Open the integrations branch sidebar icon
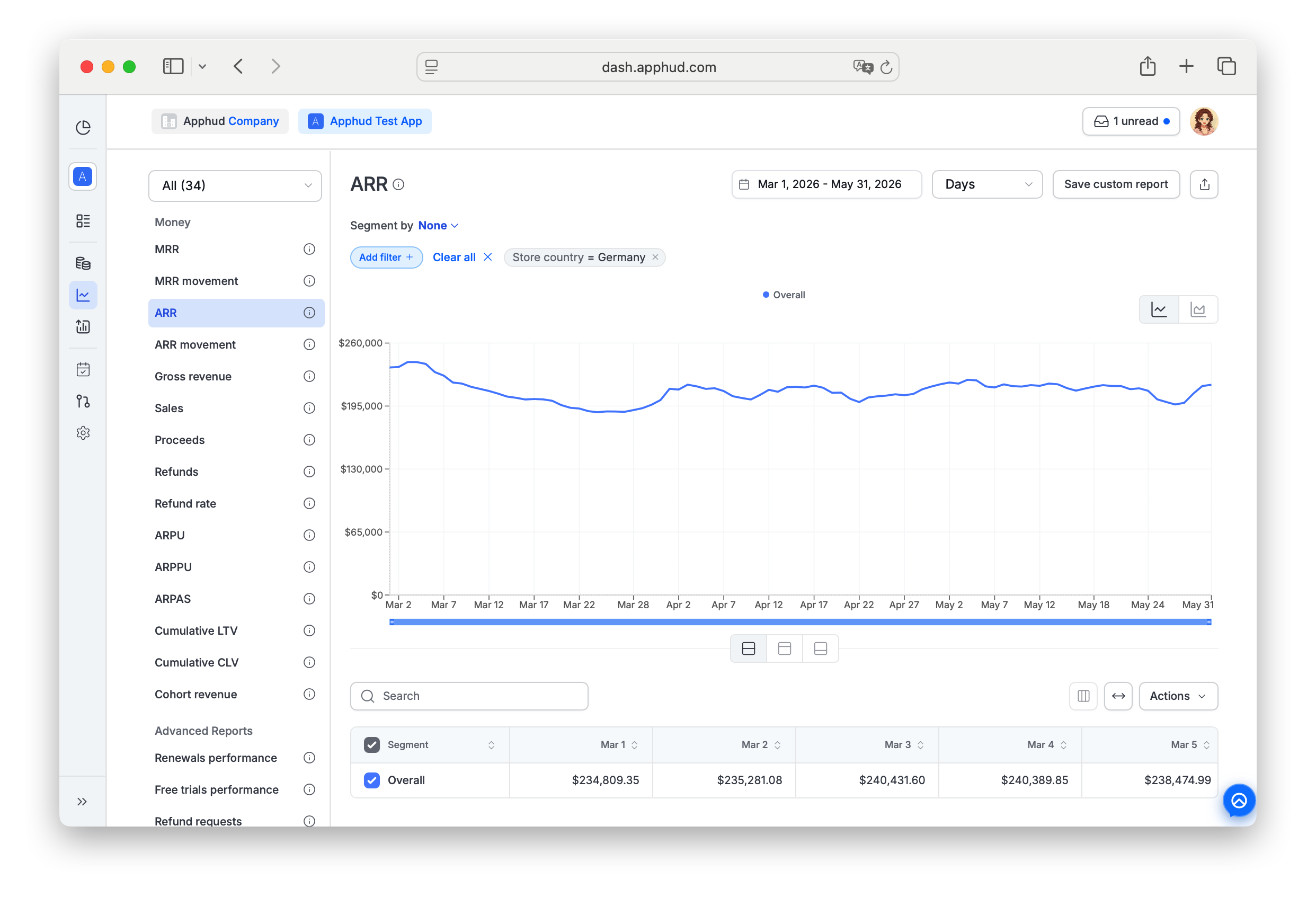The width and height of the screenshot is (1316, 906). 83,402
